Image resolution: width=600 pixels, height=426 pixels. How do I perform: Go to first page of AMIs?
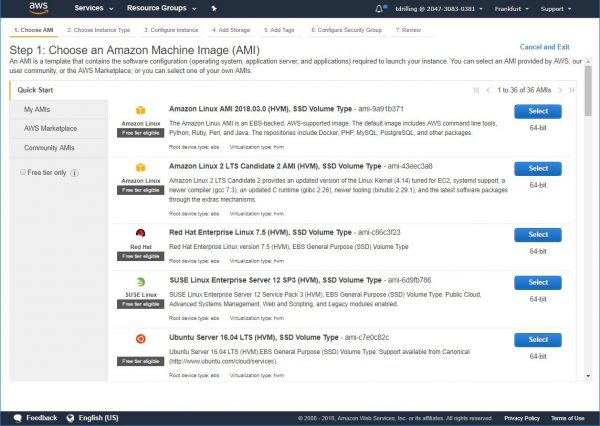click(x=476, y=90)
